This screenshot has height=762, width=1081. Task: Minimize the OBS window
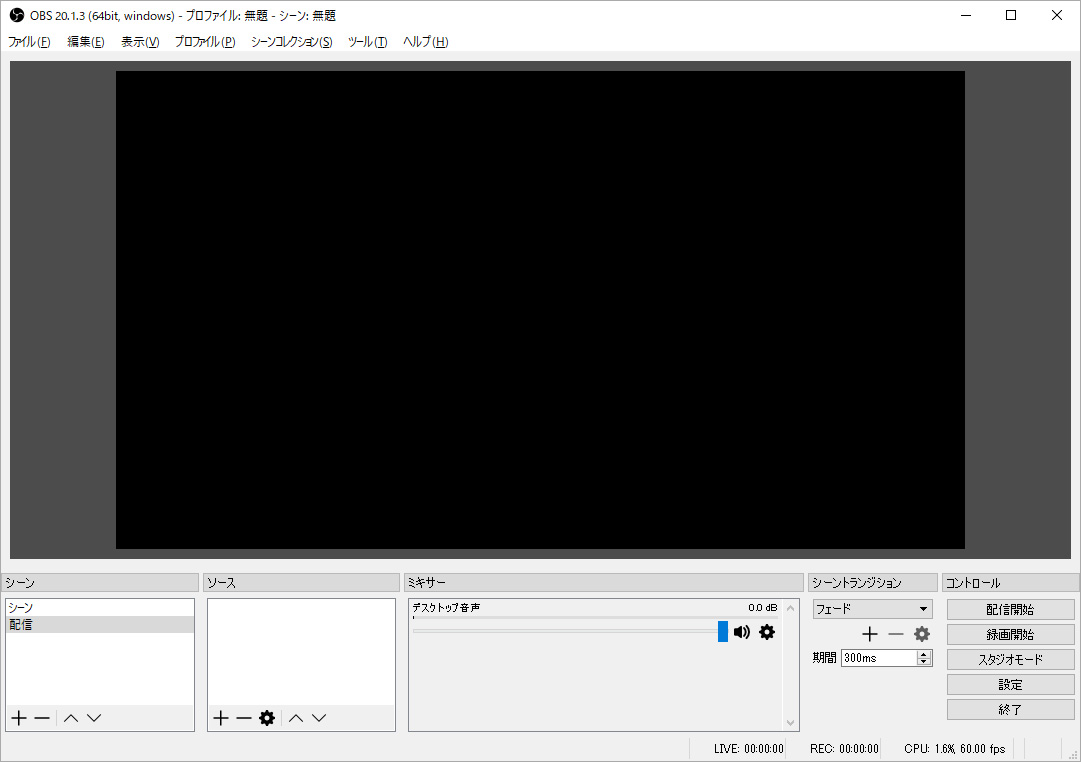[x=966, y=15]
